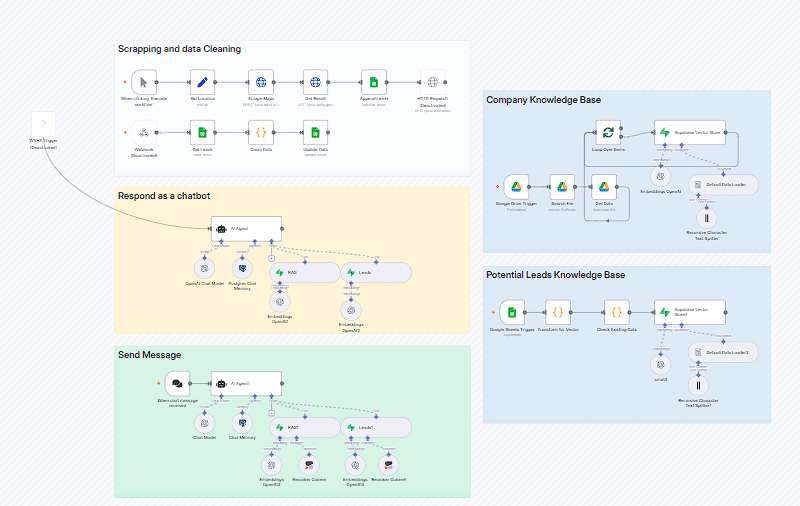Select the When chat message received trigger
The width and height of the screenshot is (800, 506).
pyautogui.click(x=177, y=384)
